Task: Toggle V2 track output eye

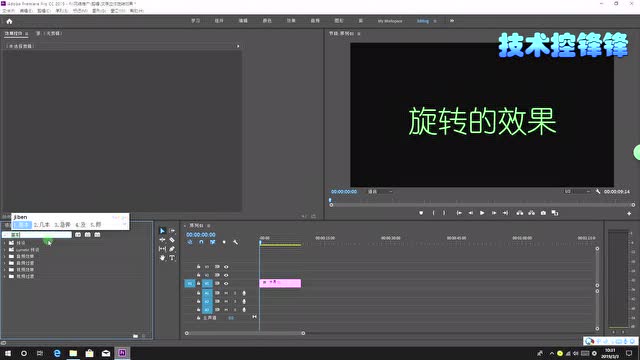Action: [226, 275]
